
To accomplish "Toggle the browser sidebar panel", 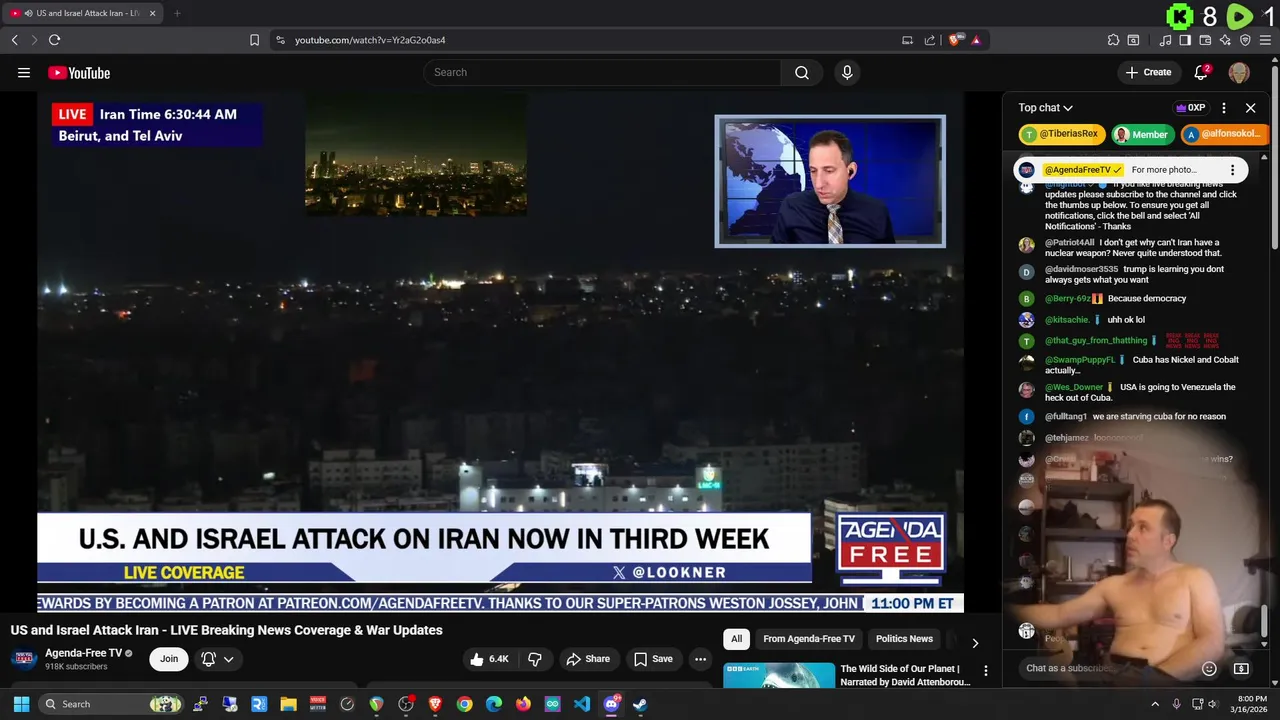I will (1185, 40).
